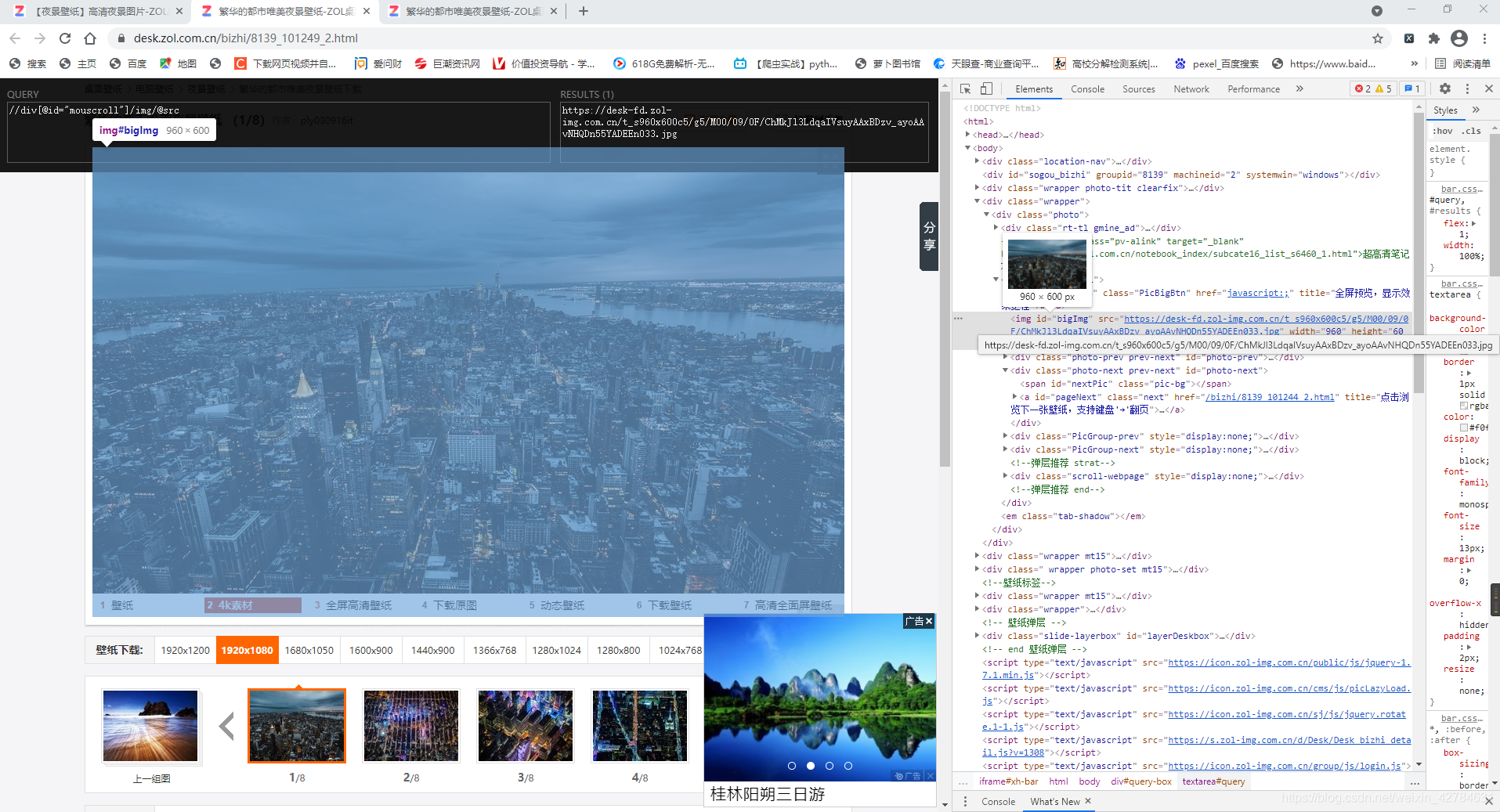The height and width of the screenshot is (812, 1500).
Task: Open the previous group beach thumbnail
Action: click(x=151, y=726)
